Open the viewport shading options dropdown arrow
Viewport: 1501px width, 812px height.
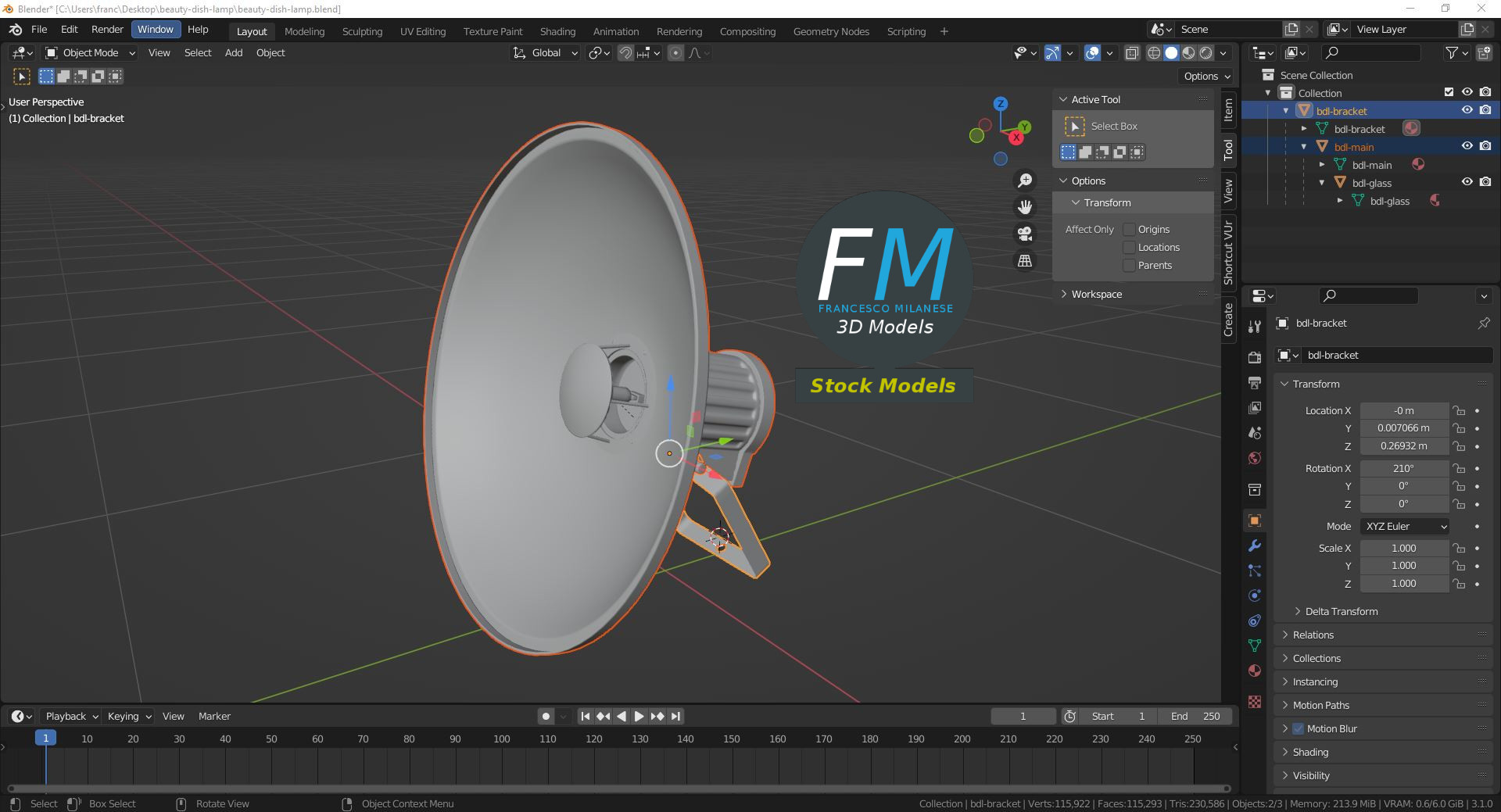[1223, 53]
